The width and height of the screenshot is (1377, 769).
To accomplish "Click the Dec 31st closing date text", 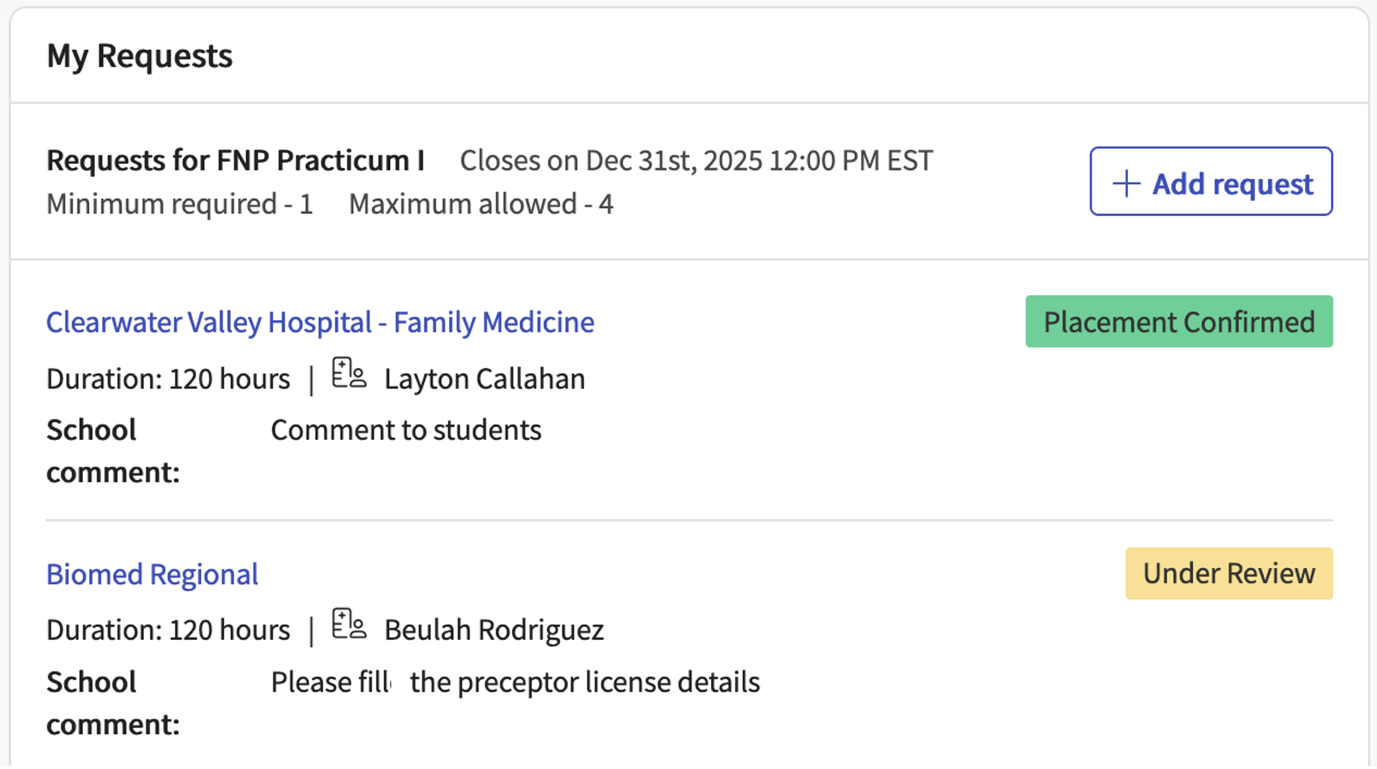I will click(x=696, y=160).
